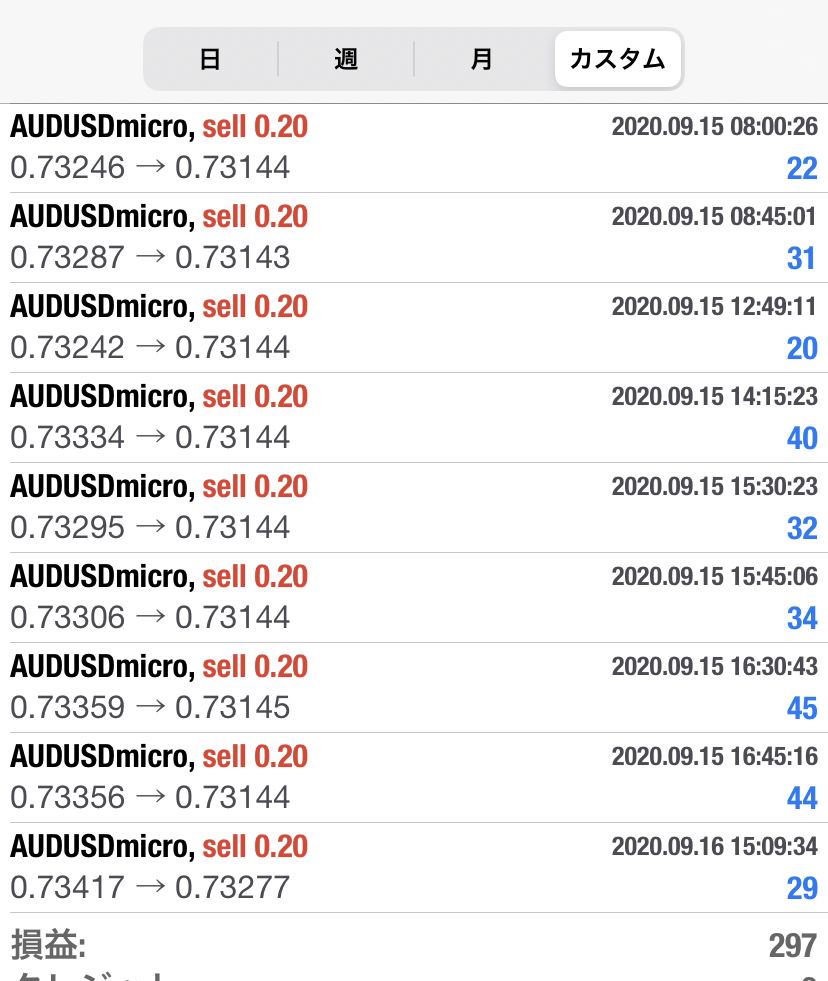The image size is (828, 981).
Task: Switch to the 週 (Week) tab
Action: click(x=346, y=59)
